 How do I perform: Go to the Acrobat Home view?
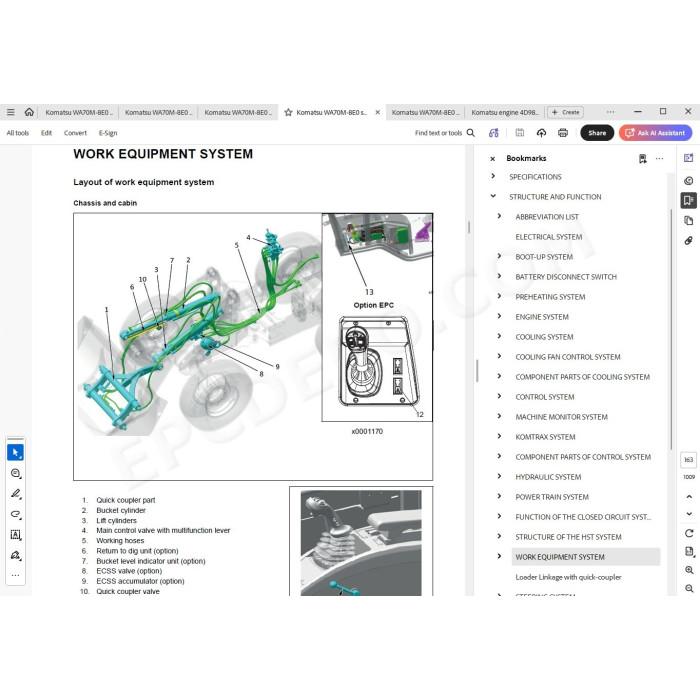click(x=29, y=112)
